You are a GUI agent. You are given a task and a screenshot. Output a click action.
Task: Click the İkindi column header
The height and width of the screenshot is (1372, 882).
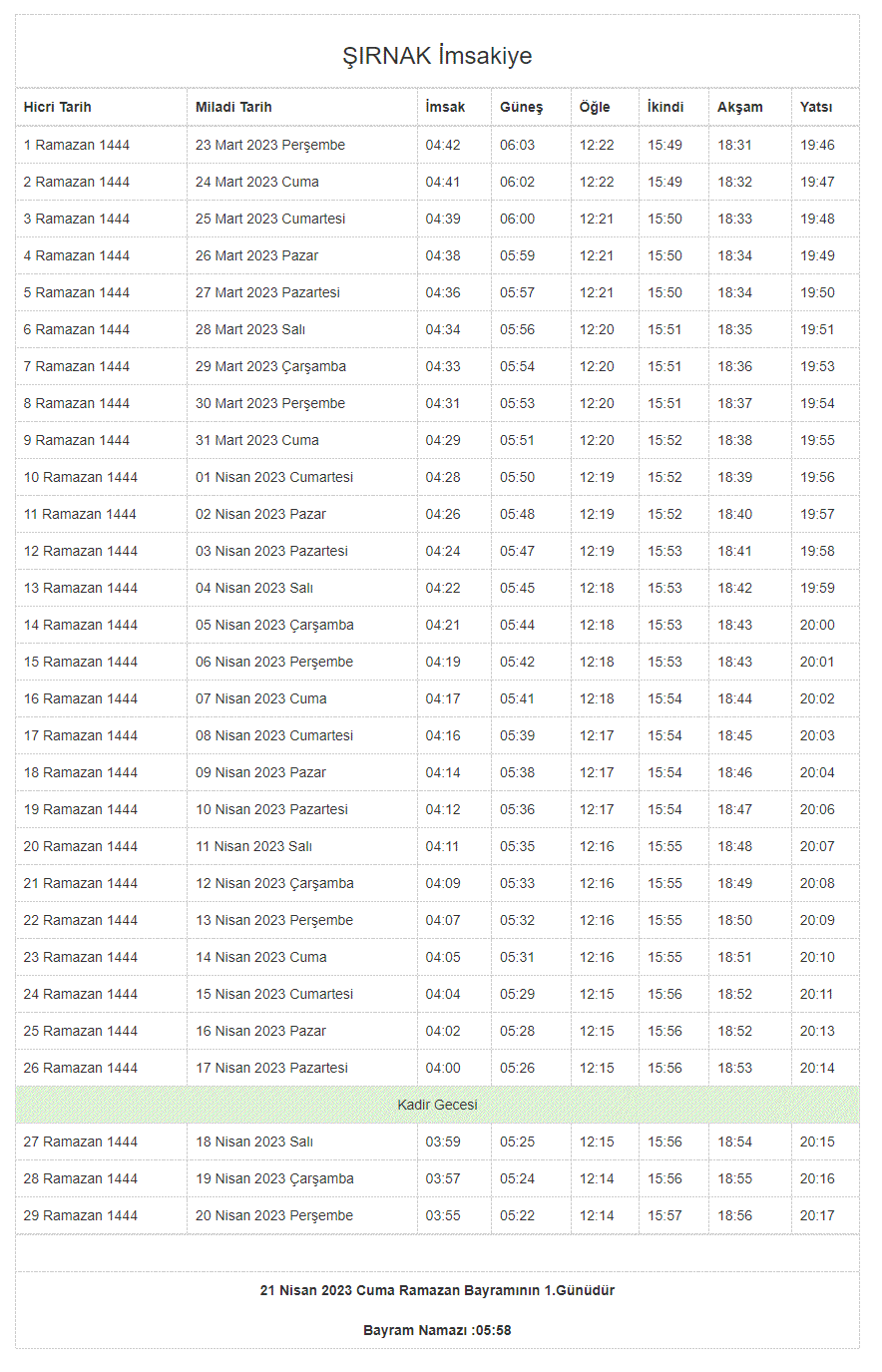pos(665,107)
